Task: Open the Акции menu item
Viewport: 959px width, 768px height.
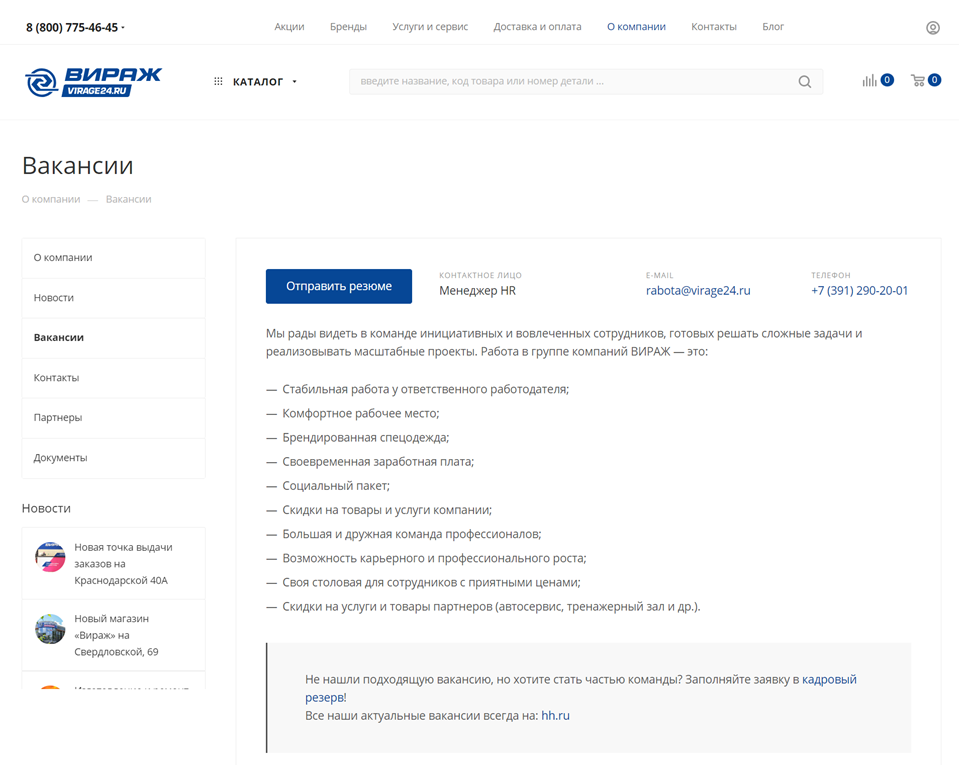Action: 289,27
